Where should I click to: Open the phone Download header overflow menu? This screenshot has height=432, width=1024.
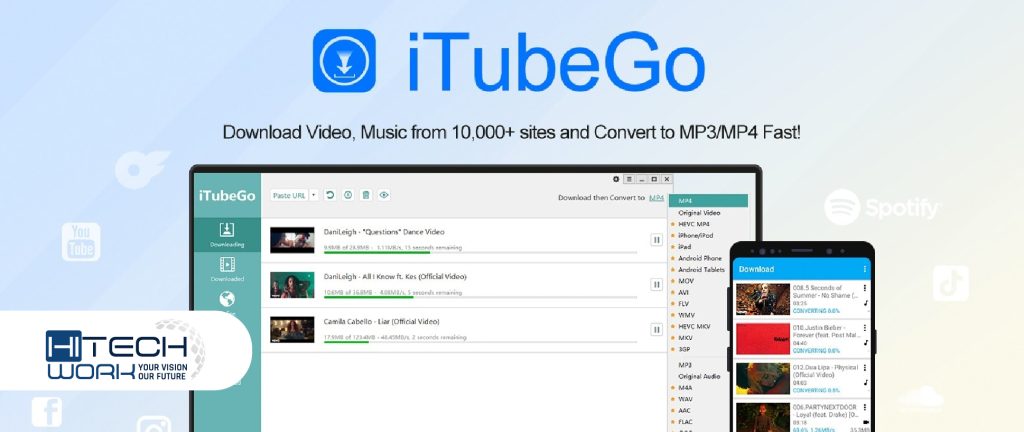coord(865,269)
